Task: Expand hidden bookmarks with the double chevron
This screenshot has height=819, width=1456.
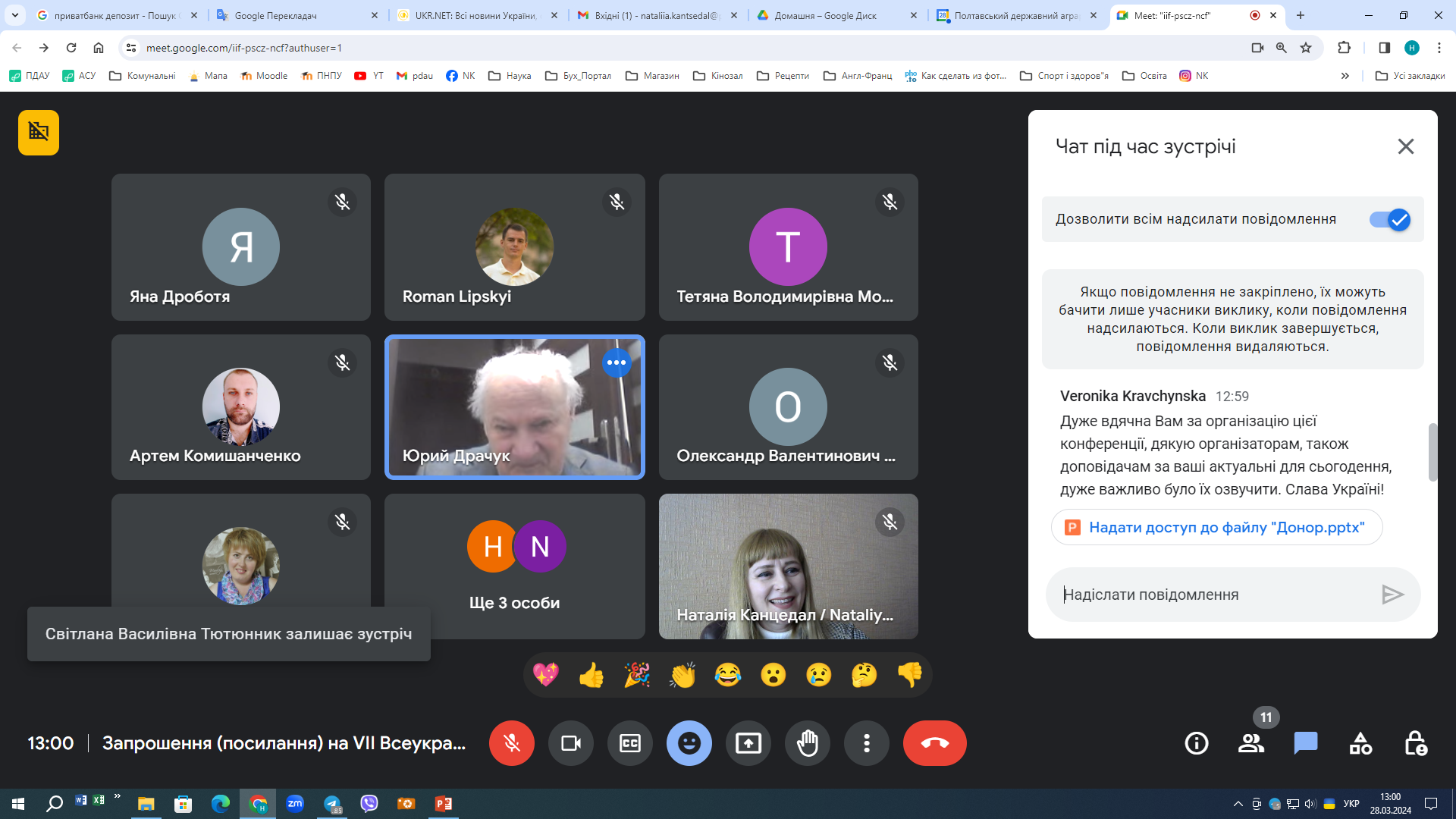Action: point(1345,76)
